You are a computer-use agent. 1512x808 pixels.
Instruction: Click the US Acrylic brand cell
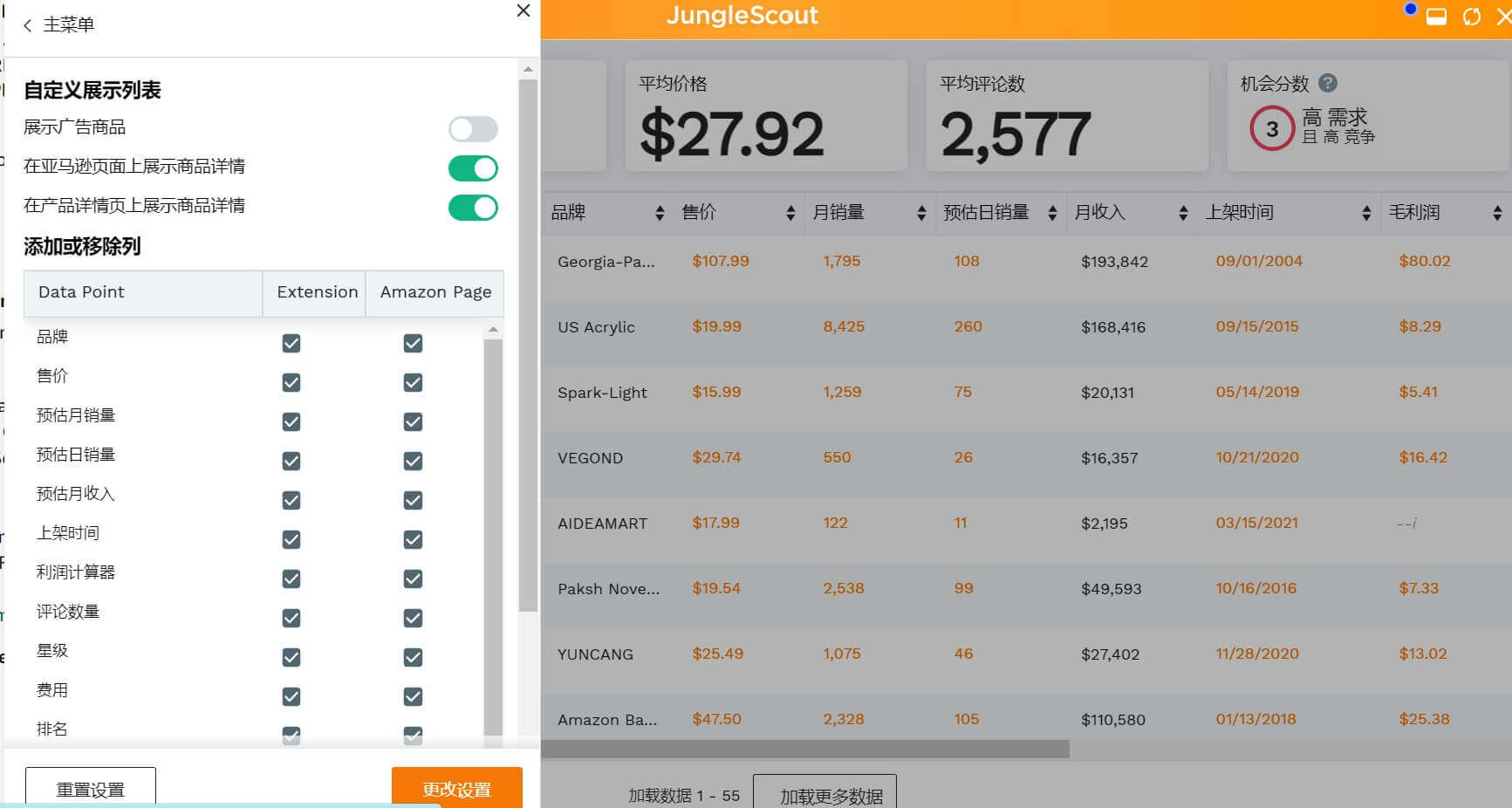click(596, 327)
